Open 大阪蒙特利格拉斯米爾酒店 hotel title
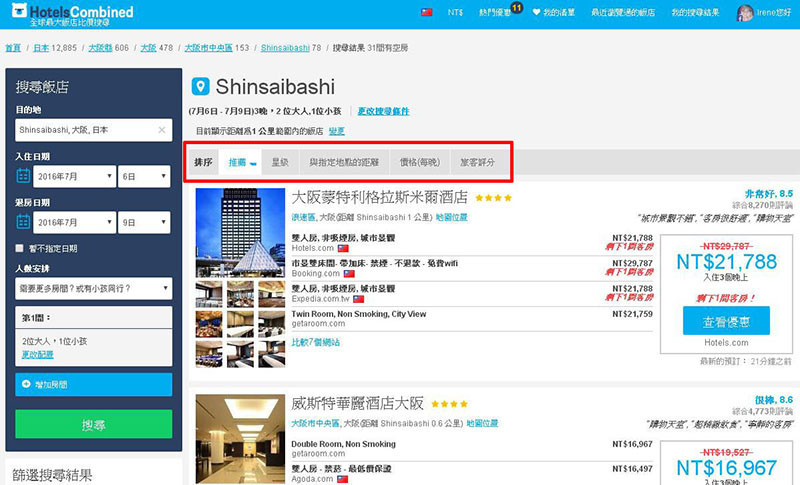 380,197
